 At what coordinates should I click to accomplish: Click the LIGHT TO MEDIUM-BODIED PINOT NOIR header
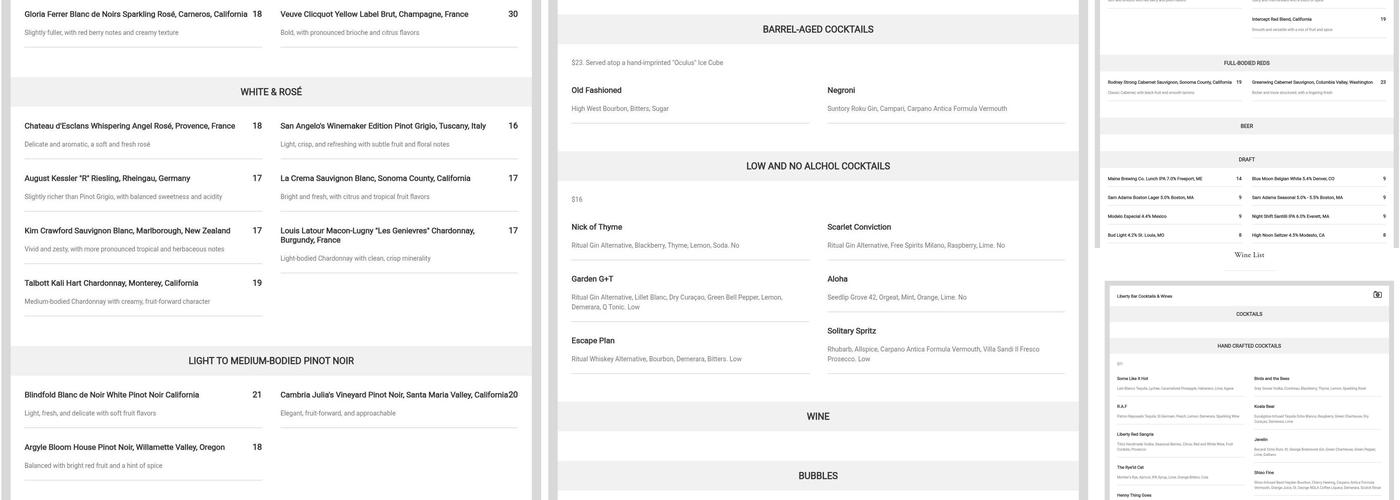click(x=271, y=361)
